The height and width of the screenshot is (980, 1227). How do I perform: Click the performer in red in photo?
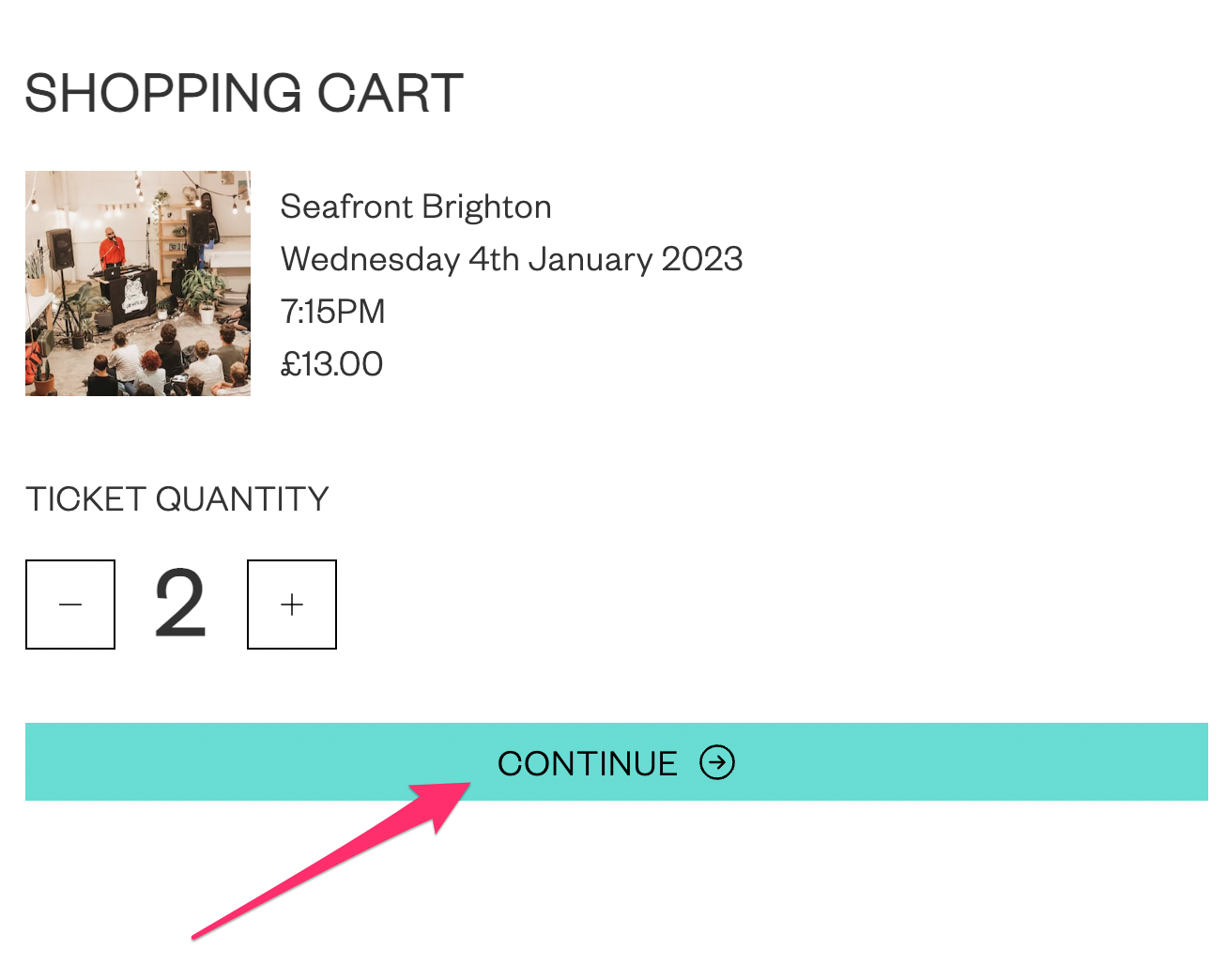[112, 249]
